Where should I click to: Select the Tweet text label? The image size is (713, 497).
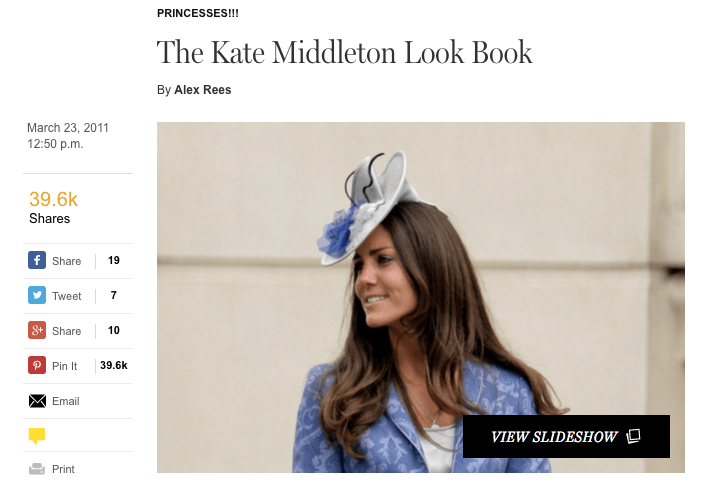[x=67, y=296]
